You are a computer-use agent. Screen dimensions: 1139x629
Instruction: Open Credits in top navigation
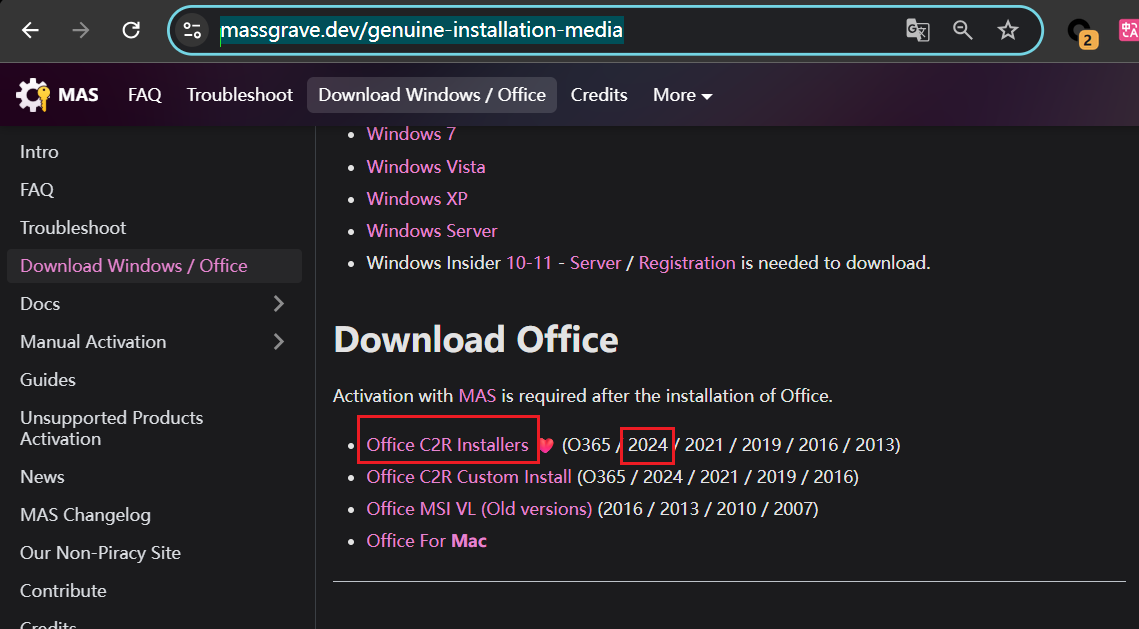599,95
